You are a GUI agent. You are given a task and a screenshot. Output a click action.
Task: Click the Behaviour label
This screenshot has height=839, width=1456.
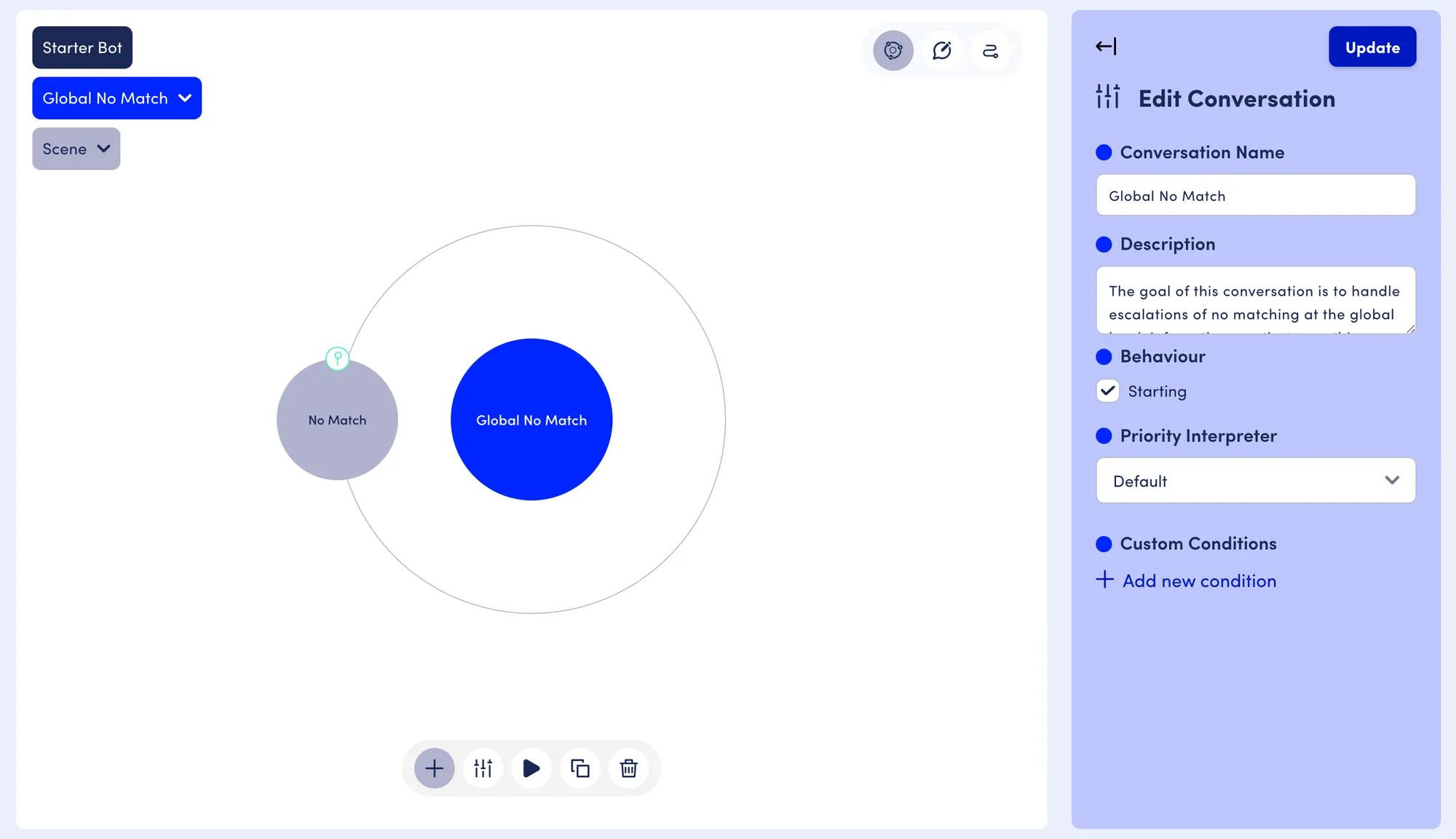point(1163,356)
